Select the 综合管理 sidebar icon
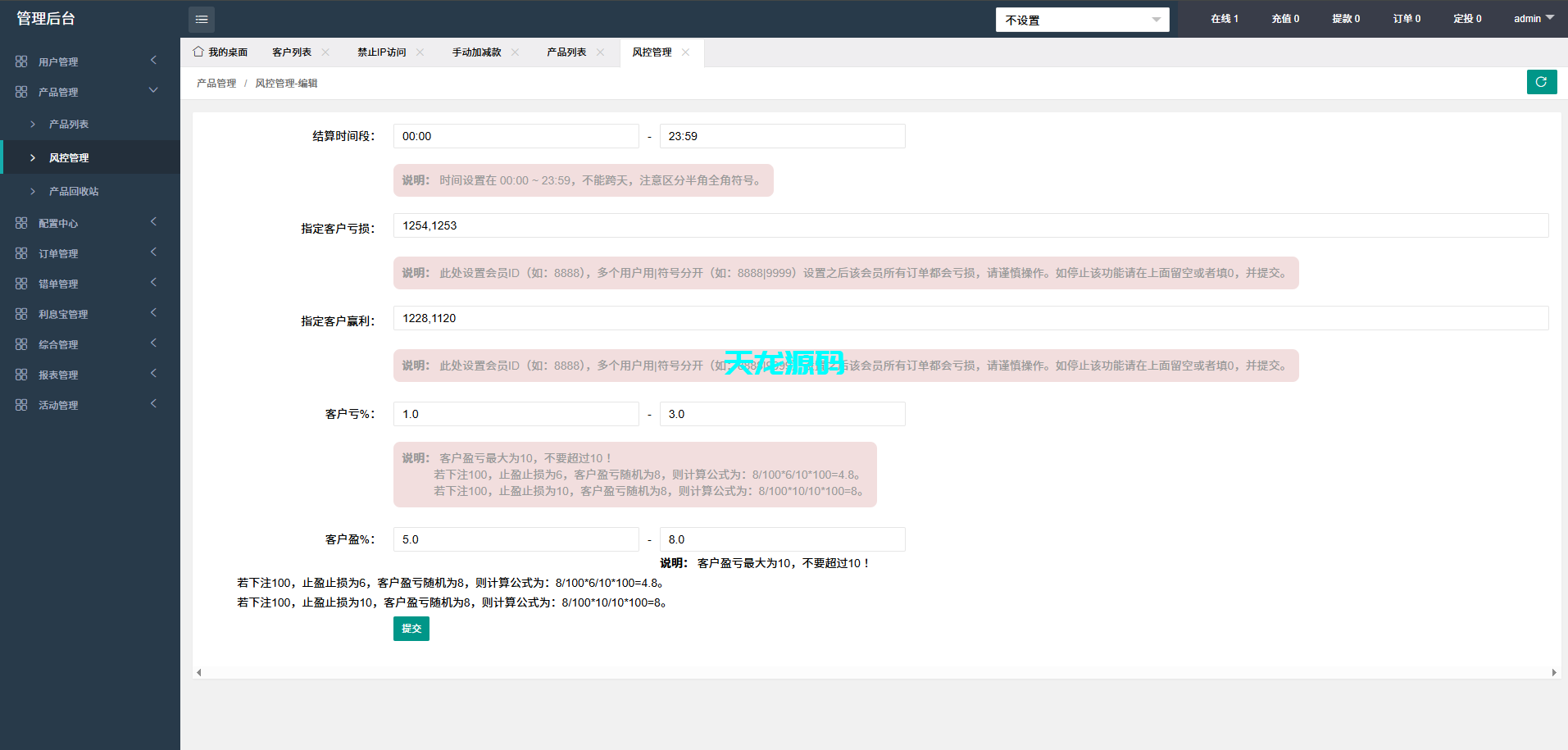This screenshot has width=1568, height=750. [x=20, y=343]
